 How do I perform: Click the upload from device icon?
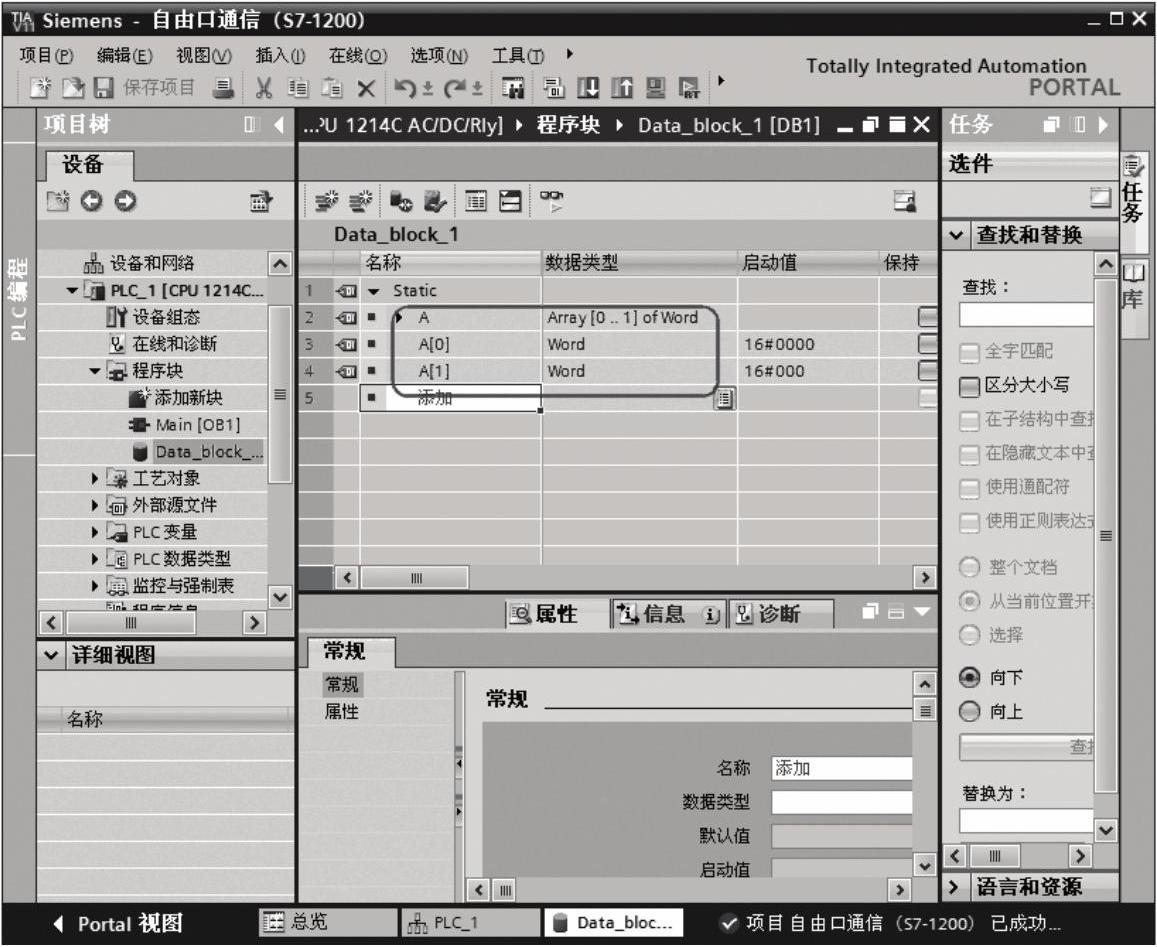(x=622, y=89)
